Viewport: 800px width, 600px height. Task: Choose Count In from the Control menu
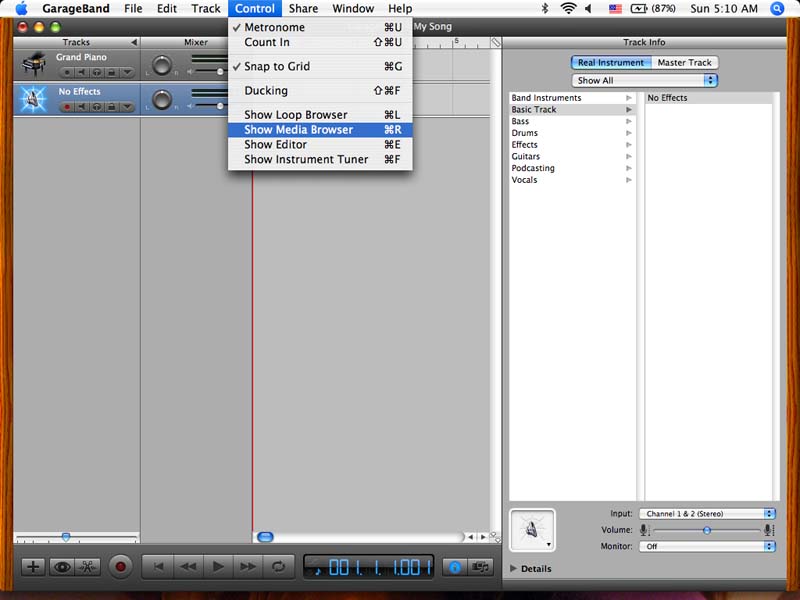click(320, 42)
